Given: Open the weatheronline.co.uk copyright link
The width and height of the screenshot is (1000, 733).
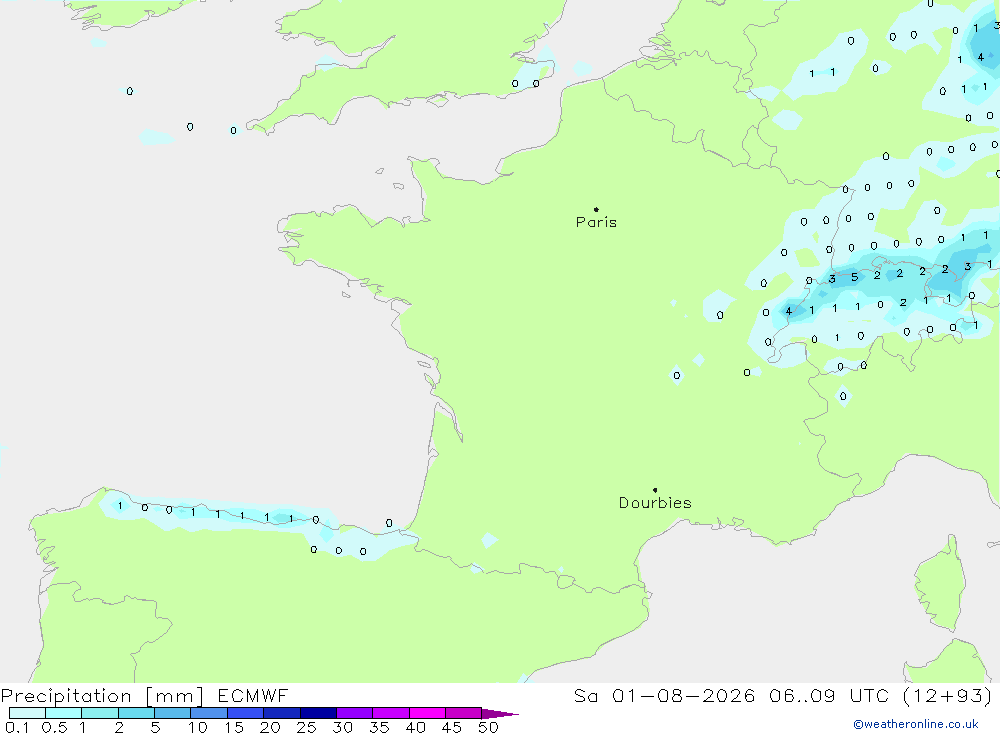Looking at the screenshot, I should (x=915, y=724).
